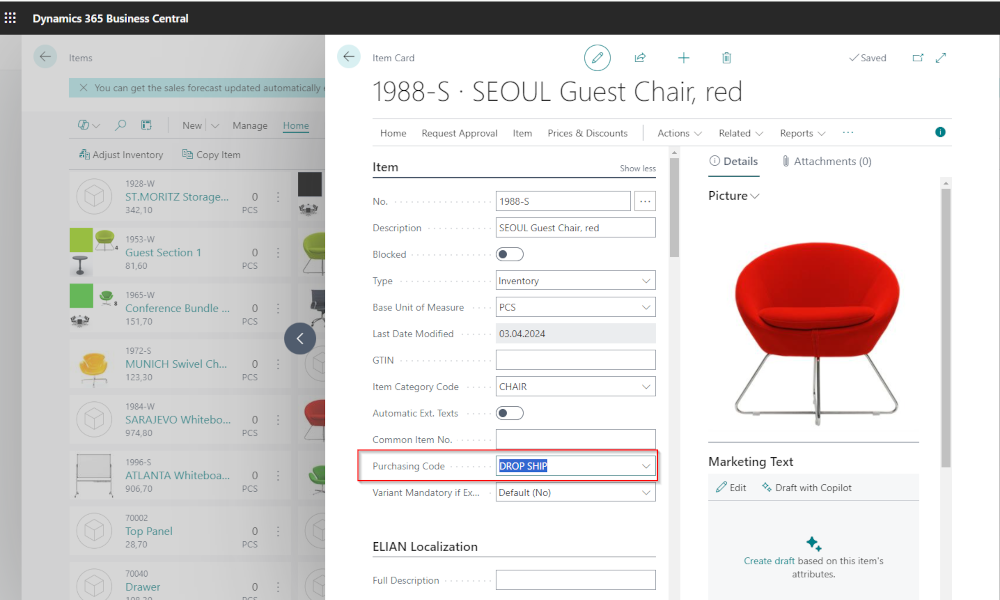Click the Item Card back arrow
The height and width of the screenshot is (600, 1000).
click(x=349, y=57)
